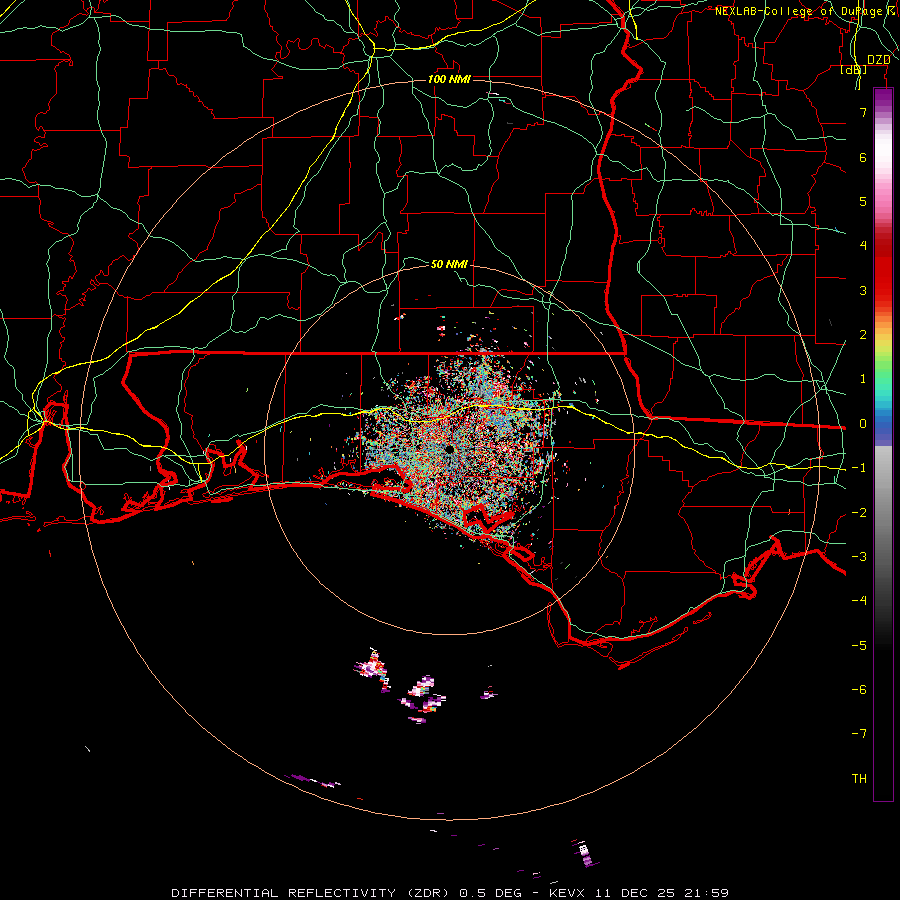Click the 1 value on the color scale
This screenshot has width=900, height=900.
[x=863, y=379]
